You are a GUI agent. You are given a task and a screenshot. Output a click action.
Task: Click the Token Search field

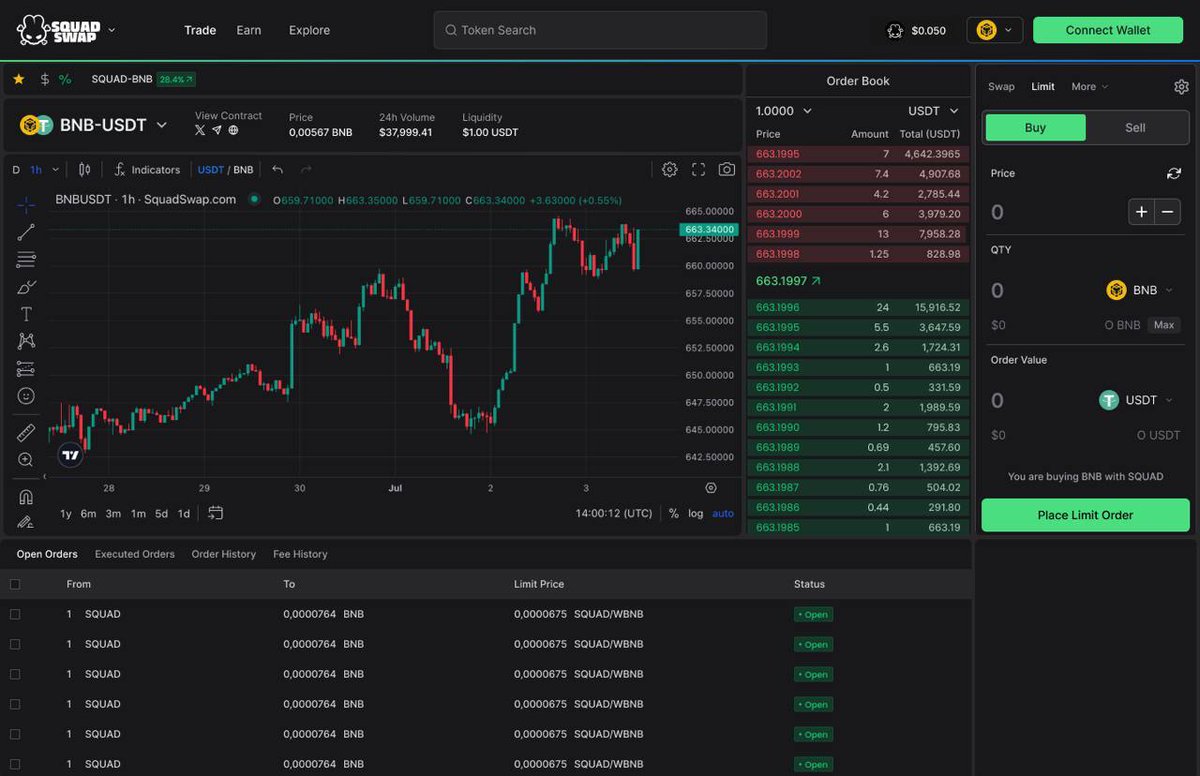[600, 30]
